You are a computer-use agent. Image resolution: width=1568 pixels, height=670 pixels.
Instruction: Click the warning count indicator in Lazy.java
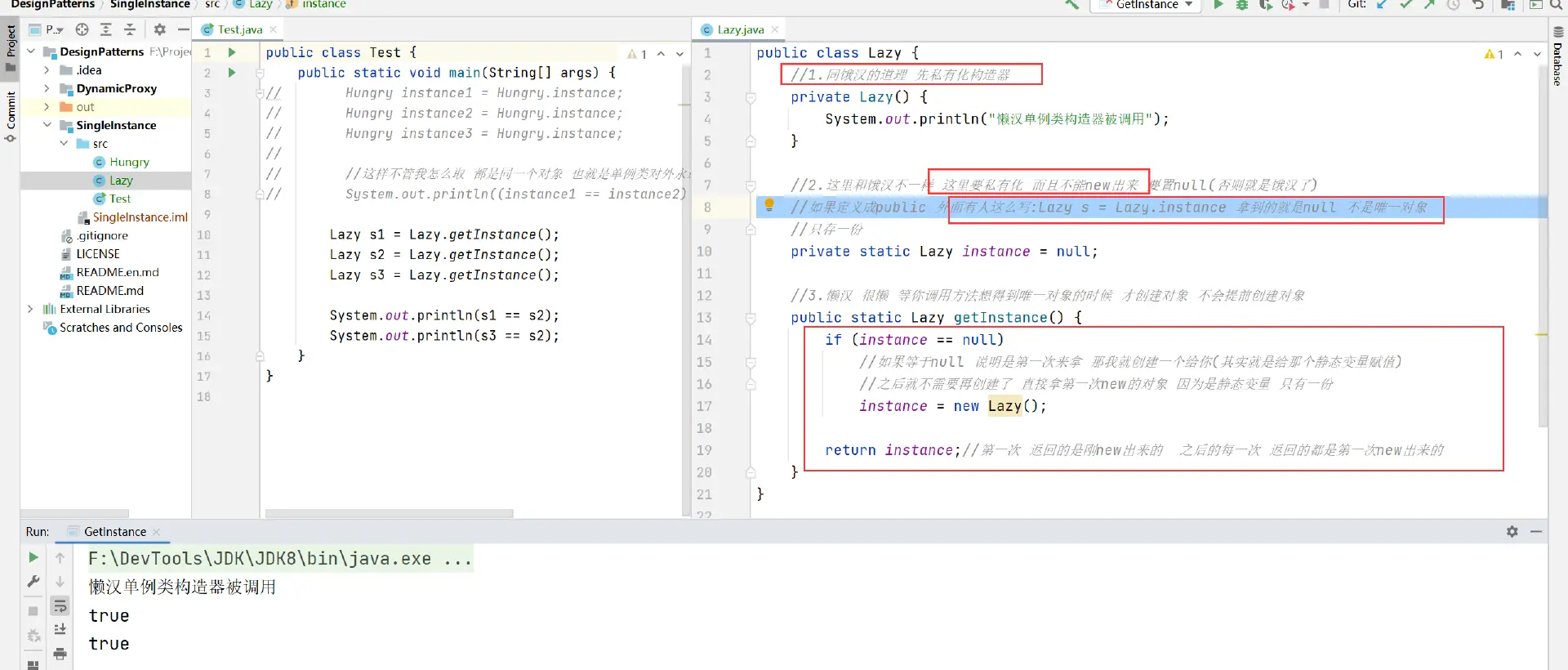pos(1494,54)
